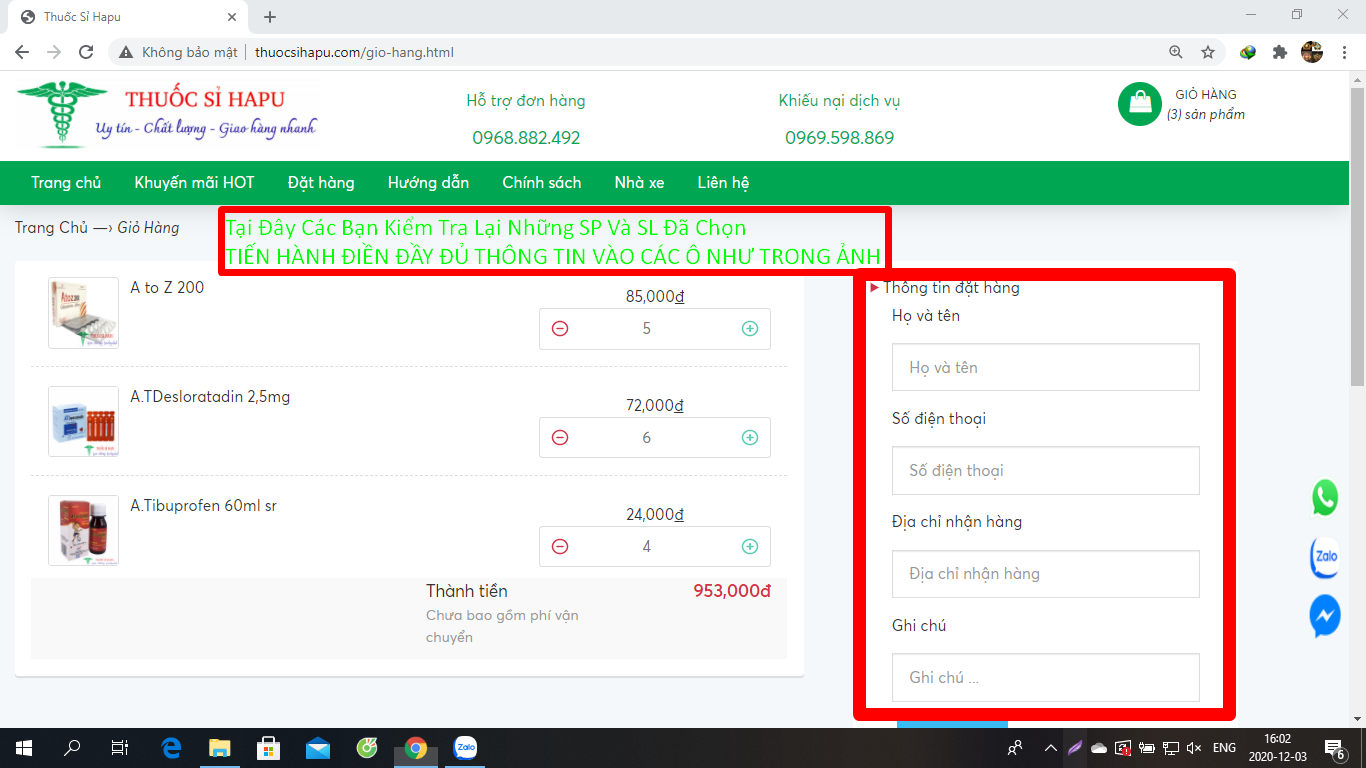Switch the ENG input language indicator
This screenshot has width=1366, height=768.
(x=1224, y=748)
